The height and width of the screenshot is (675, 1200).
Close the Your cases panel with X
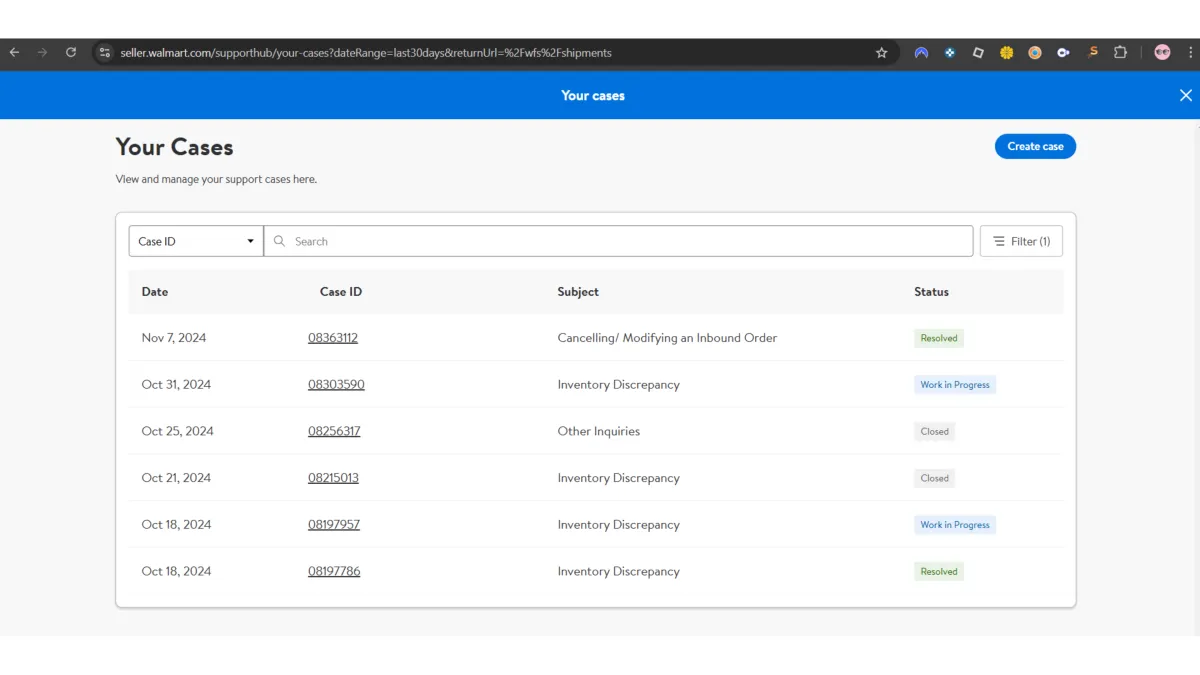pos(1185,96)
